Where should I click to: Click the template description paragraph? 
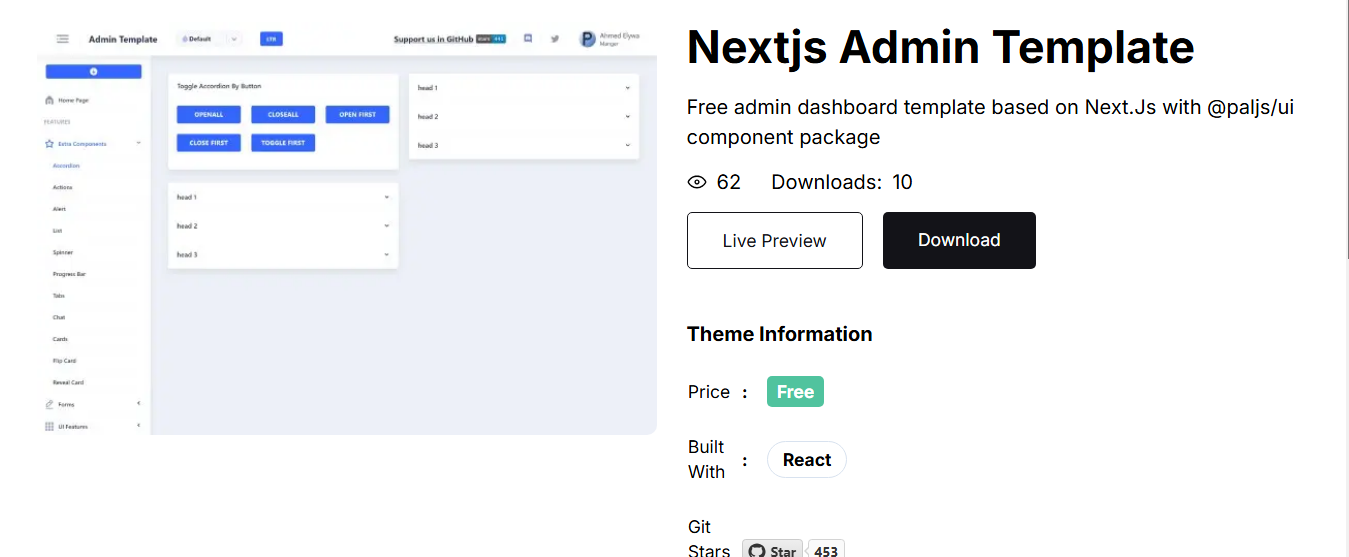[990, 122]
